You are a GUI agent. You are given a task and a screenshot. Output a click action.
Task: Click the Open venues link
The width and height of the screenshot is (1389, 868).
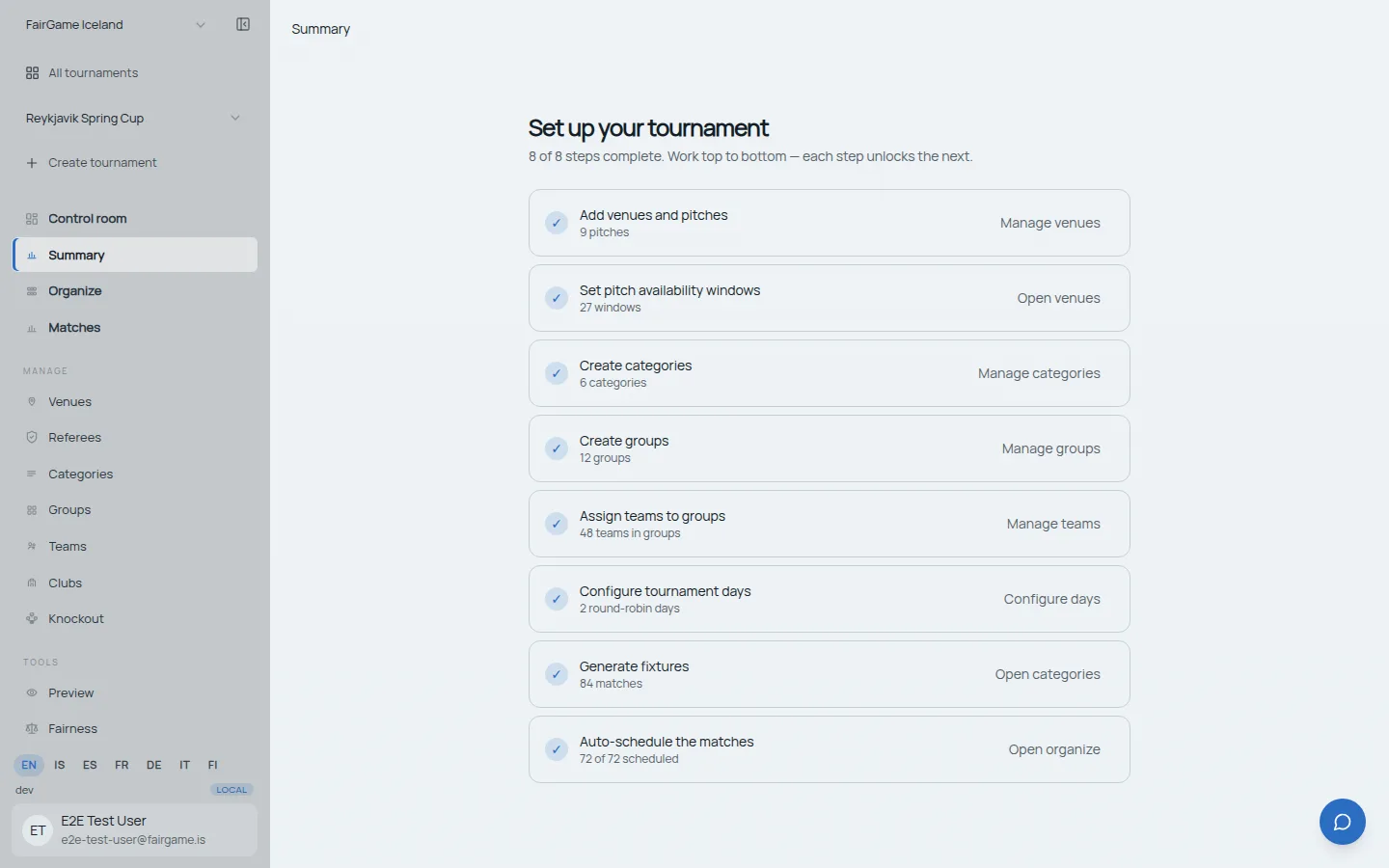pos(1058,298)
